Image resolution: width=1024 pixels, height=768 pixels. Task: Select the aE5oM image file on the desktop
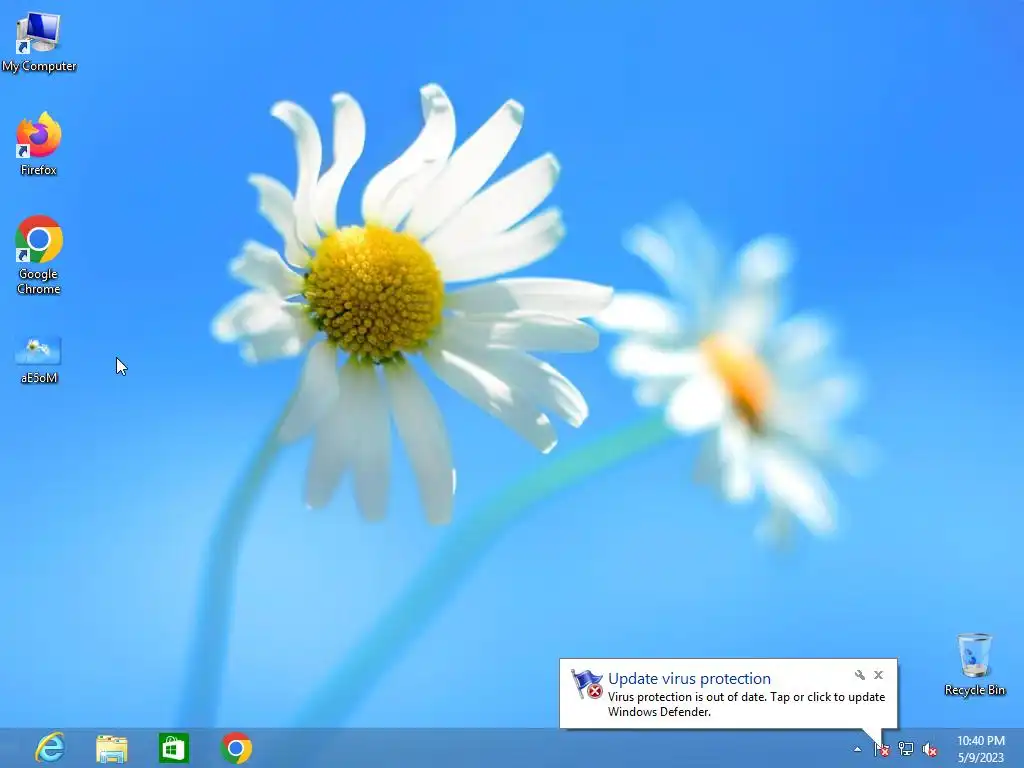(x=39, y=359)
